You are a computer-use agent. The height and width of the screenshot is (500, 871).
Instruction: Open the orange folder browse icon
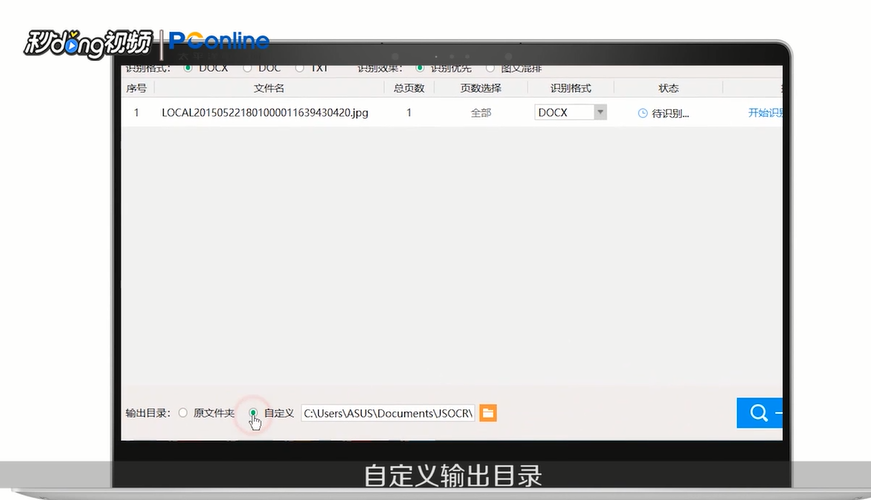coord(488,413)
